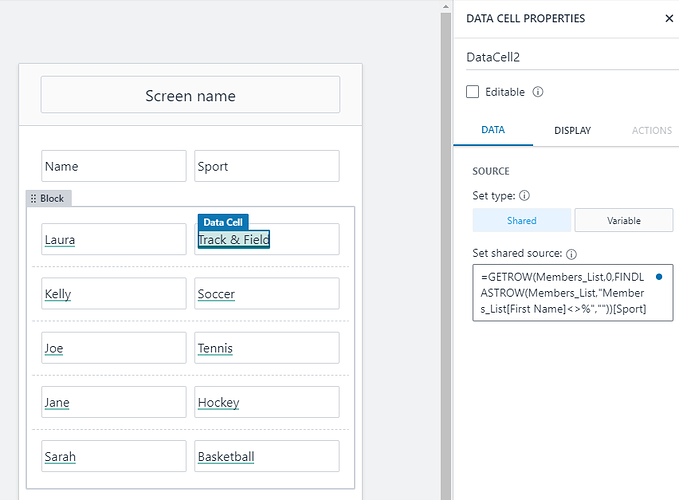
Task: Open the DISPLAY tab
Action: [572, 130]
